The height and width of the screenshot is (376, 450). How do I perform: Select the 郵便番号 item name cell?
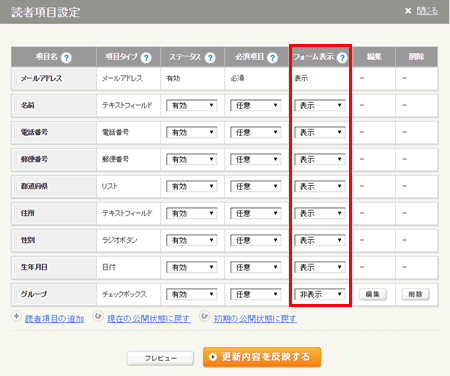click(x=54, y=160)
